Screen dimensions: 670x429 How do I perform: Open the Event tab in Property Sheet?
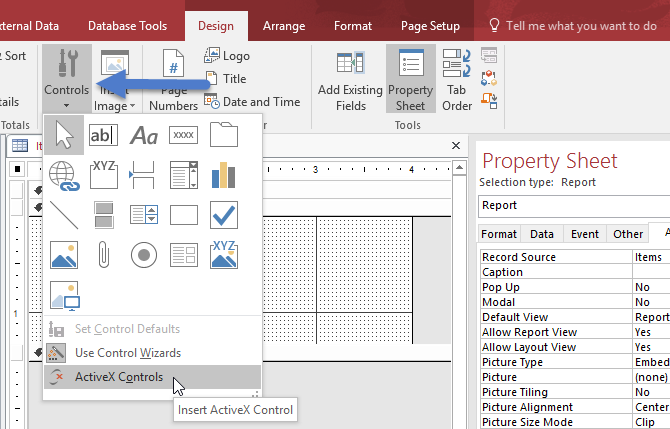click(584, 234)
